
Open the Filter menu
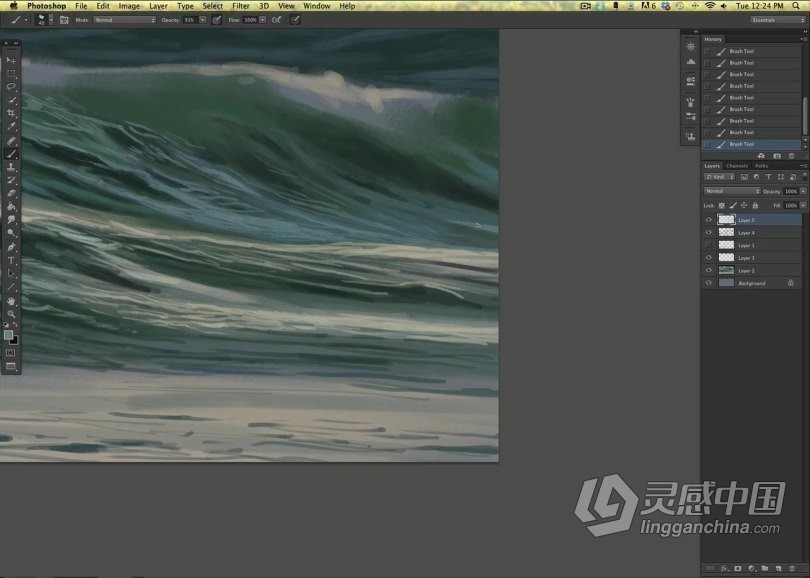pyautogui.click(x=241, y=6)
